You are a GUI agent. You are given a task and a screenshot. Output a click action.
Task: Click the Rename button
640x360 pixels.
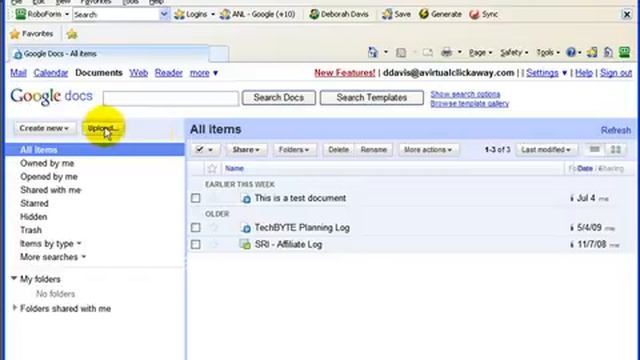point(373,150)
